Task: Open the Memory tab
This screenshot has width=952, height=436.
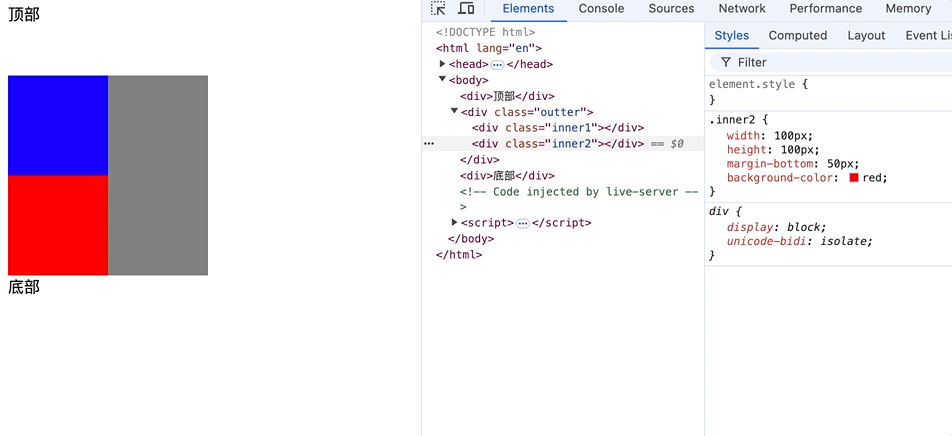Action: pyautogui.click(x=908, y=9)
